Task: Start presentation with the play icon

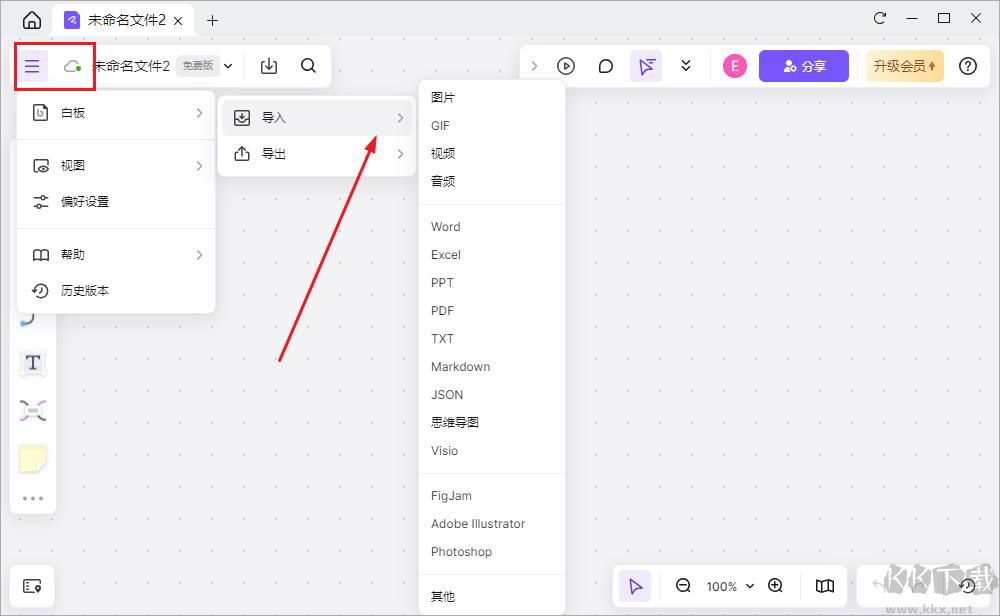Action: tap(566, 65)
